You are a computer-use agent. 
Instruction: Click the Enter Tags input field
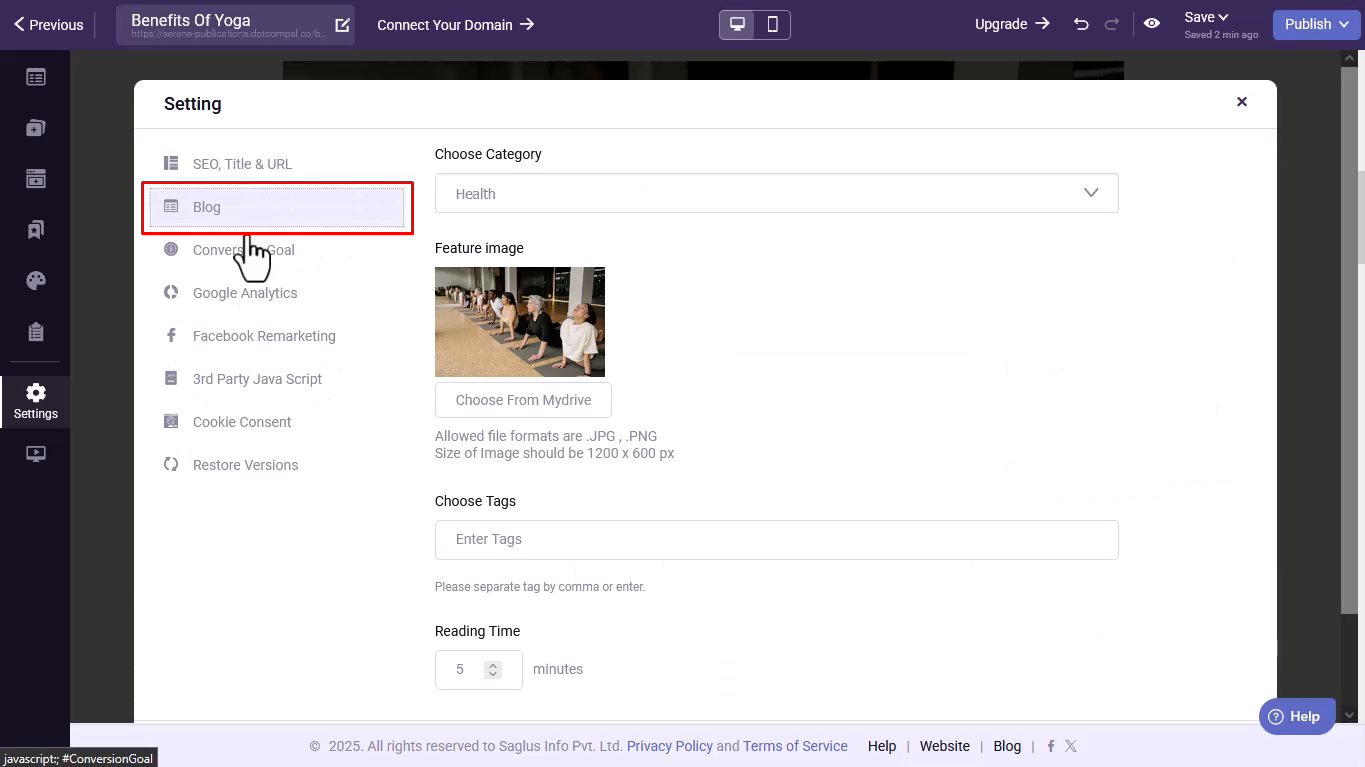(x=776, y=539)
